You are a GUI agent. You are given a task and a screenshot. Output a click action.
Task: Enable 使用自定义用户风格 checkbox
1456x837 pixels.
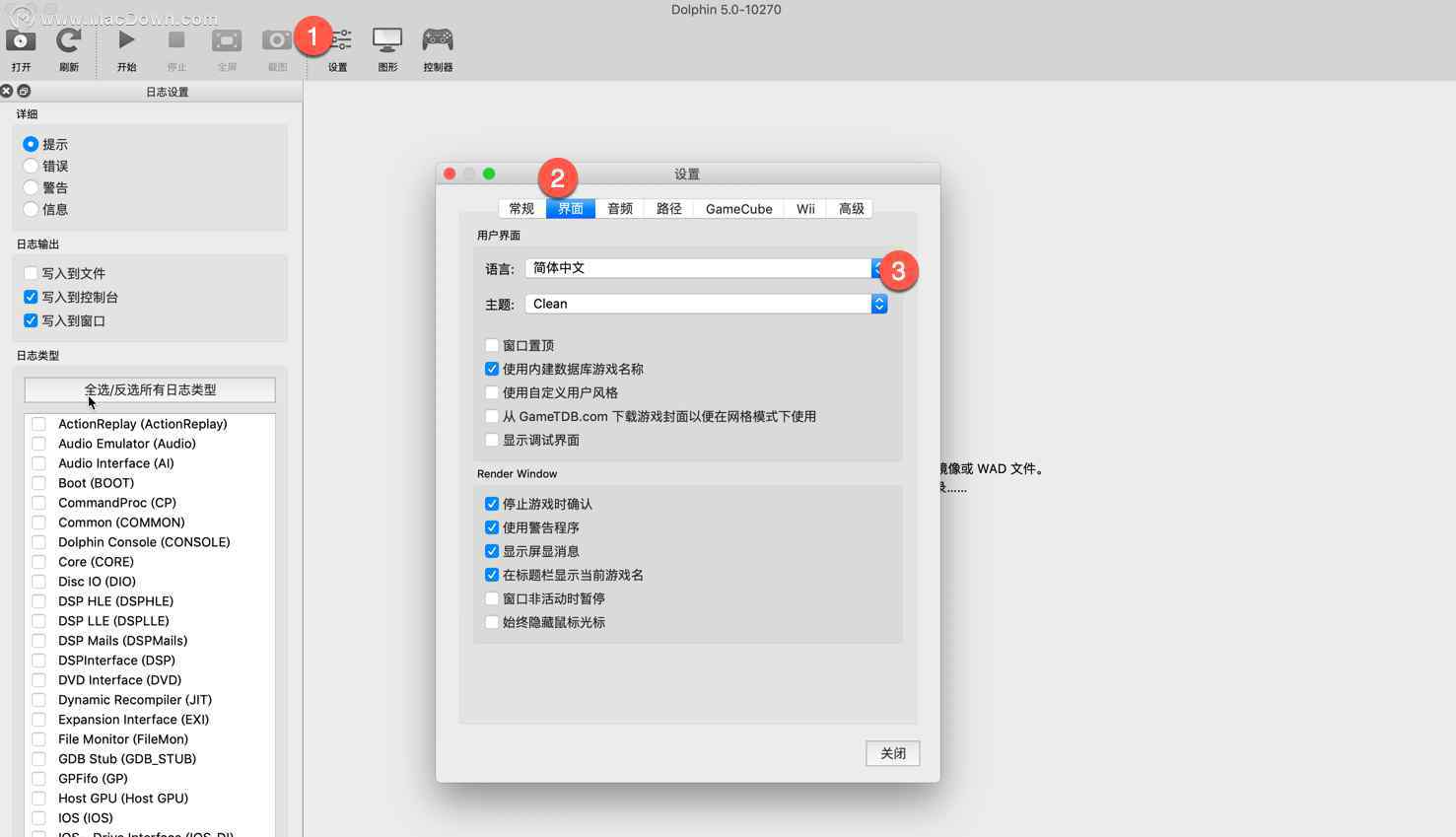coord(492,392)
